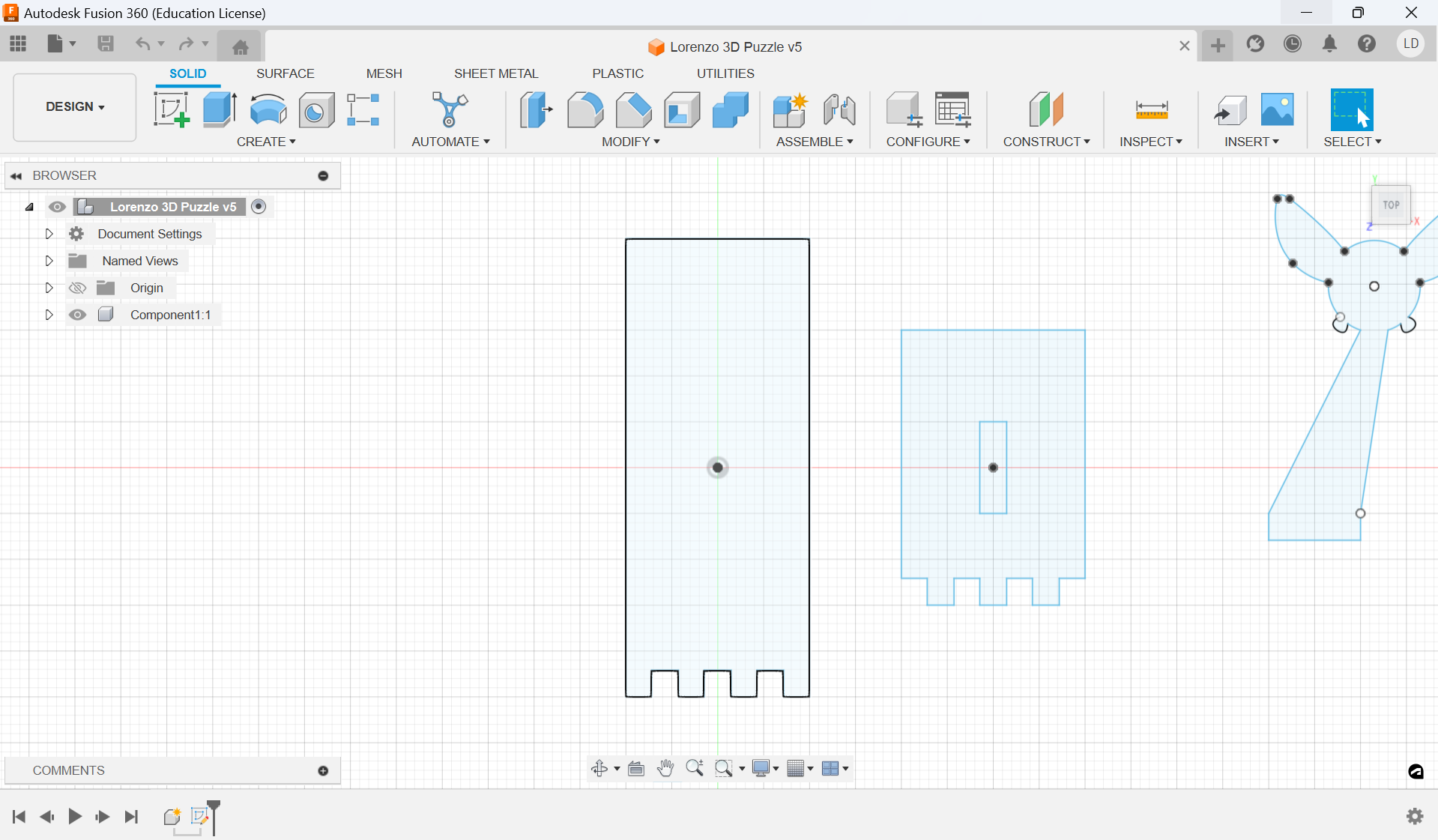Select the Joint tool icon
Viewport: 1438px width, 840px height.
point(839,110)
